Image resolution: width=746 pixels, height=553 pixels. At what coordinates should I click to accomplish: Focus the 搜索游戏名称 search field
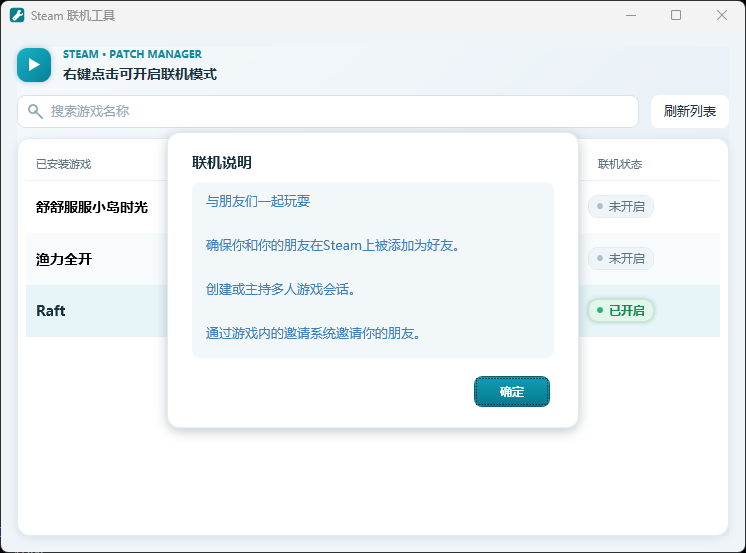[x=328, y=111]
